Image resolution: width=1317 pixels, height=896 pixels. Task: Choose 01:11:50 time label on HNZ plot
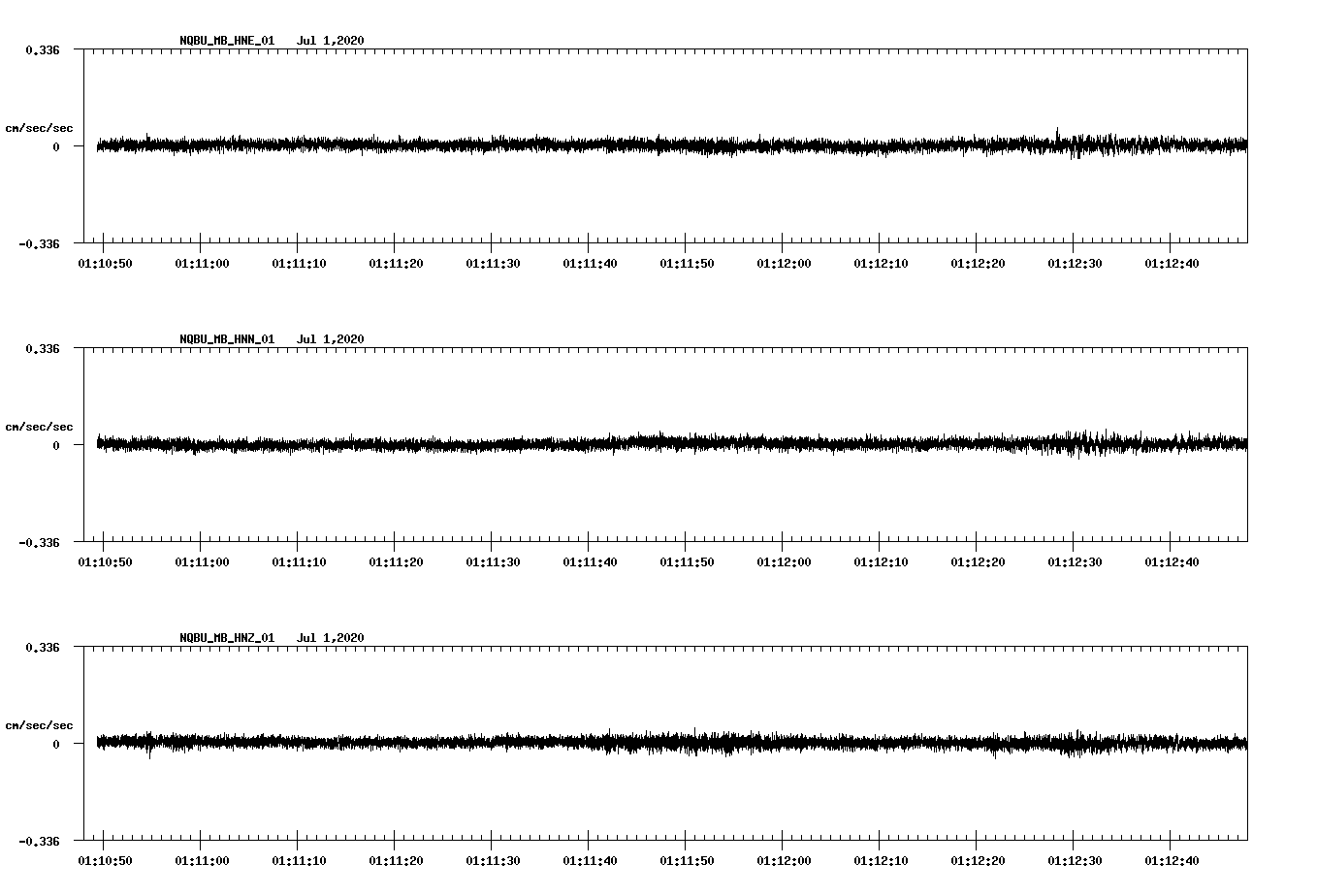687,861
